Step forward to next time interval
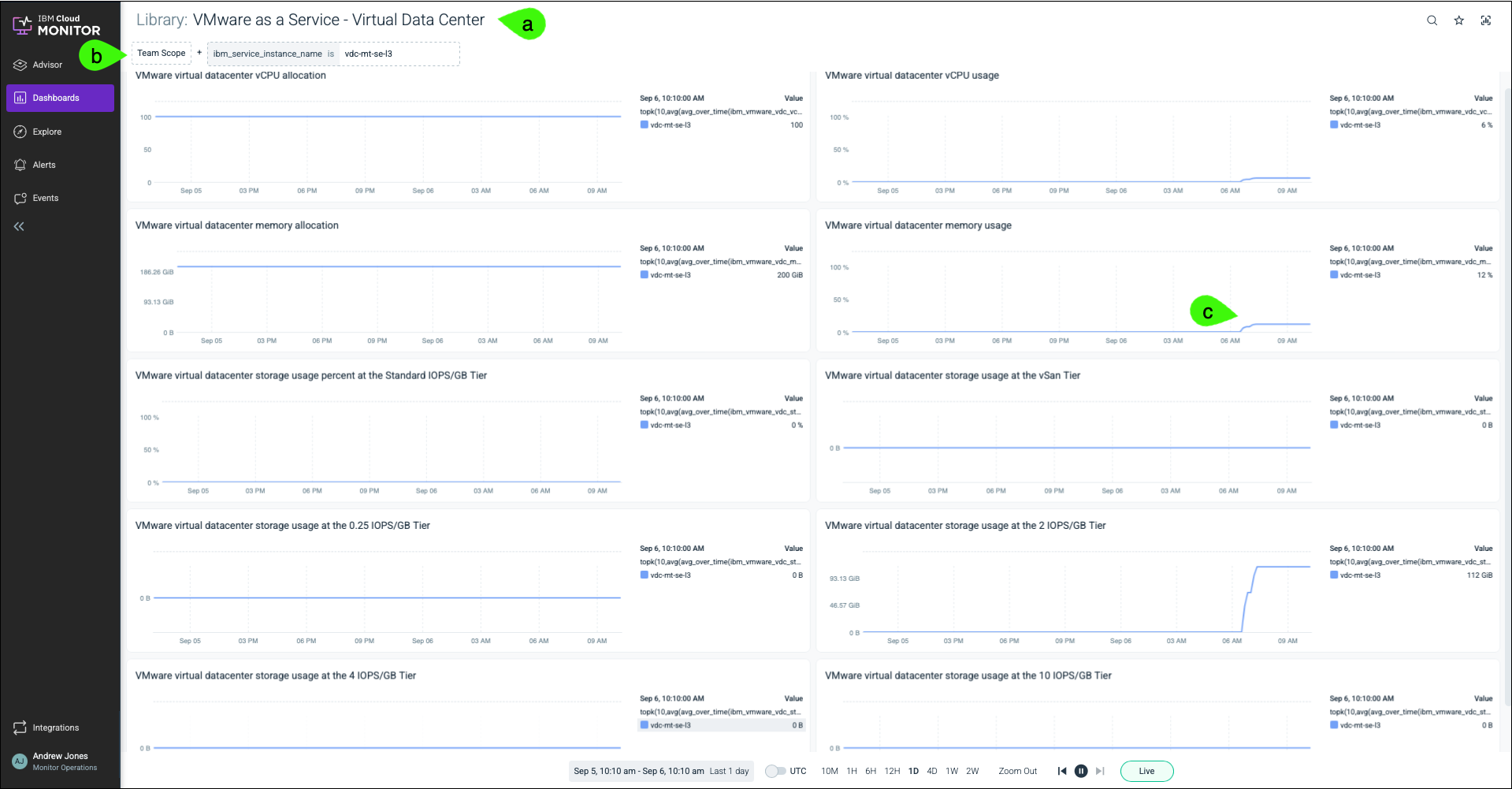Viewport: 1512px width, 789px height. coord(1100,771)
